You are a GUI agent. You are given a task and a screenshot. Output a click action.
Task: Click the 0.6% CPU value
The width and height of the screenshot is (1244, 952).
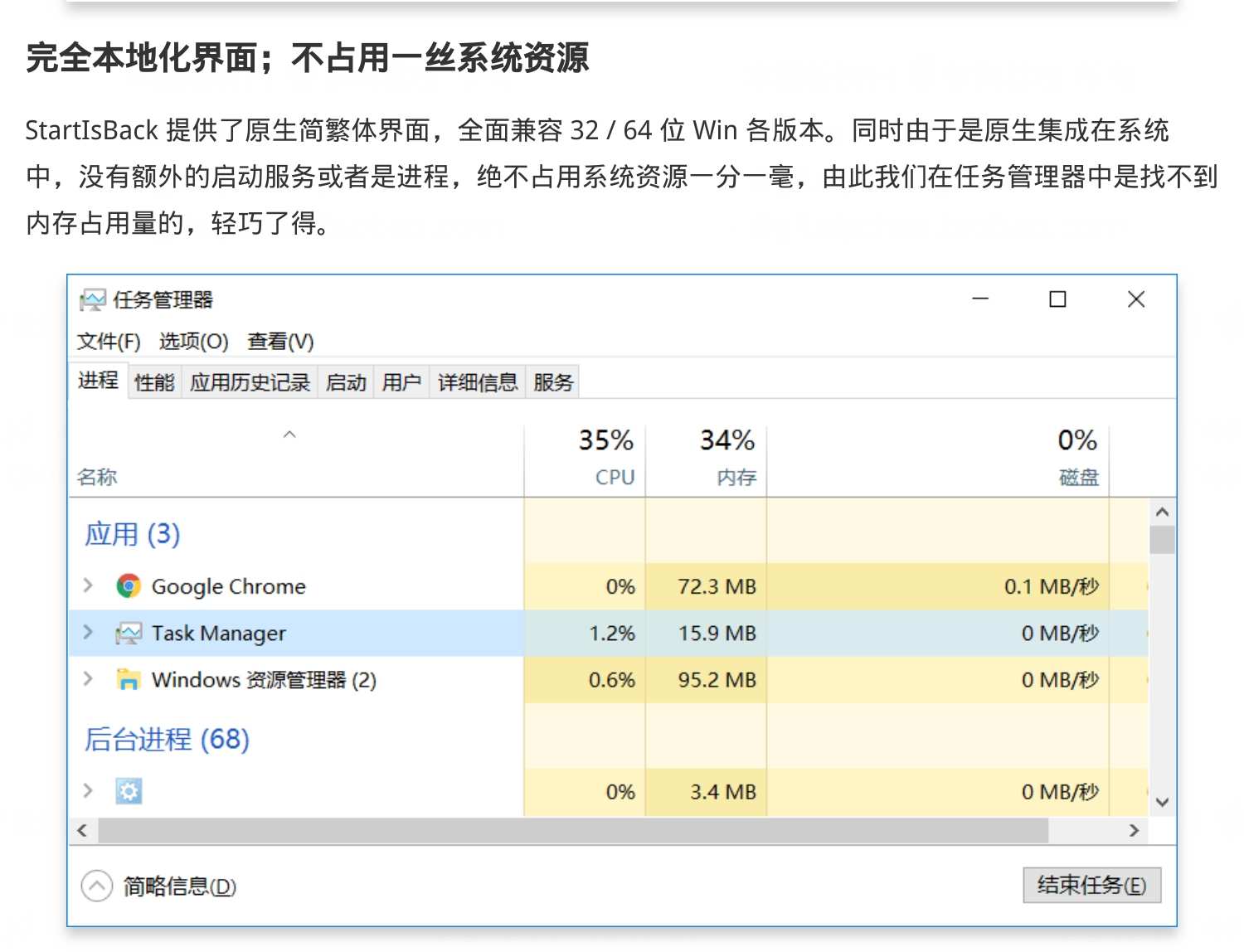[611, 680]
